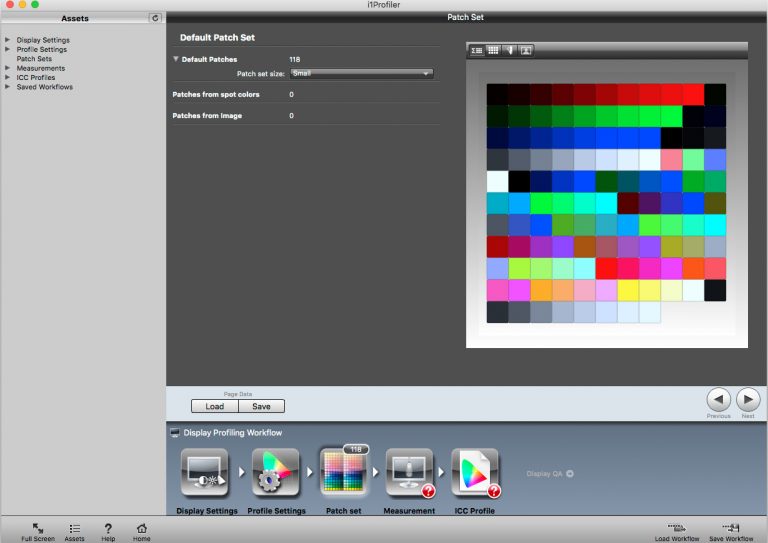Click the Profile Settings step label
The image size is (768, 543).
point(276,511)
